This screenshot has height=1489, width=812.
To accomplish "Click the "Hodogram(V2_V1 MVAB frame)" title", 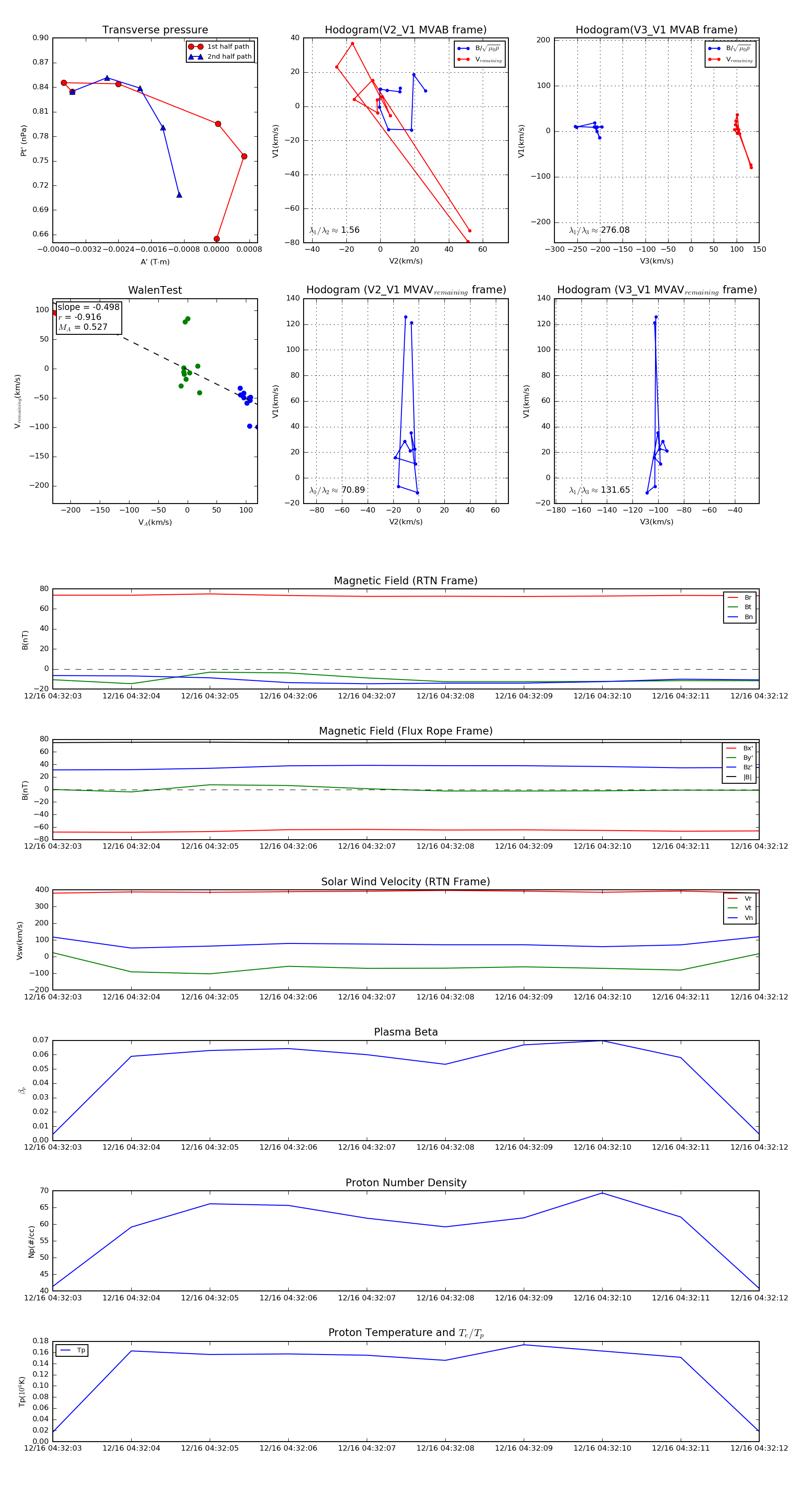I will point(406,30).
